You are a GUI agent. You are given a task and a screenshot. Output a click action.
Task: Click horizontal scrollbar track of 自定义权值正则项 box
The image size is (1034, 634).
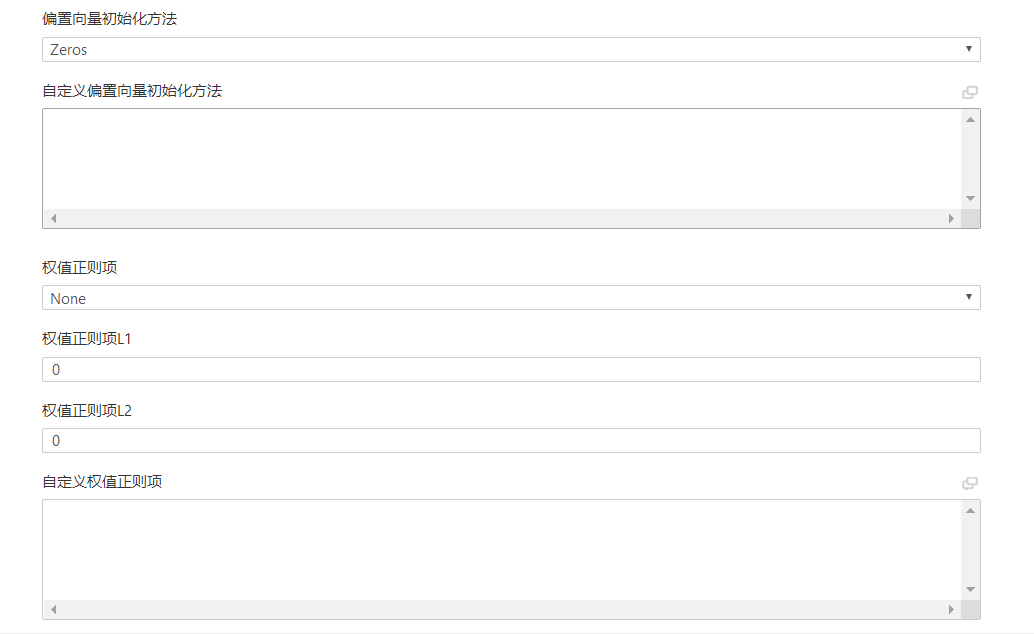tap(502, 610)
